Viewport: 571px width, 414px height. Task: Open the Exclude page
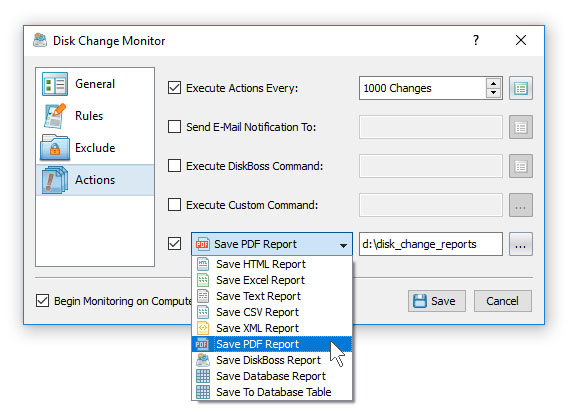(95, 148)
